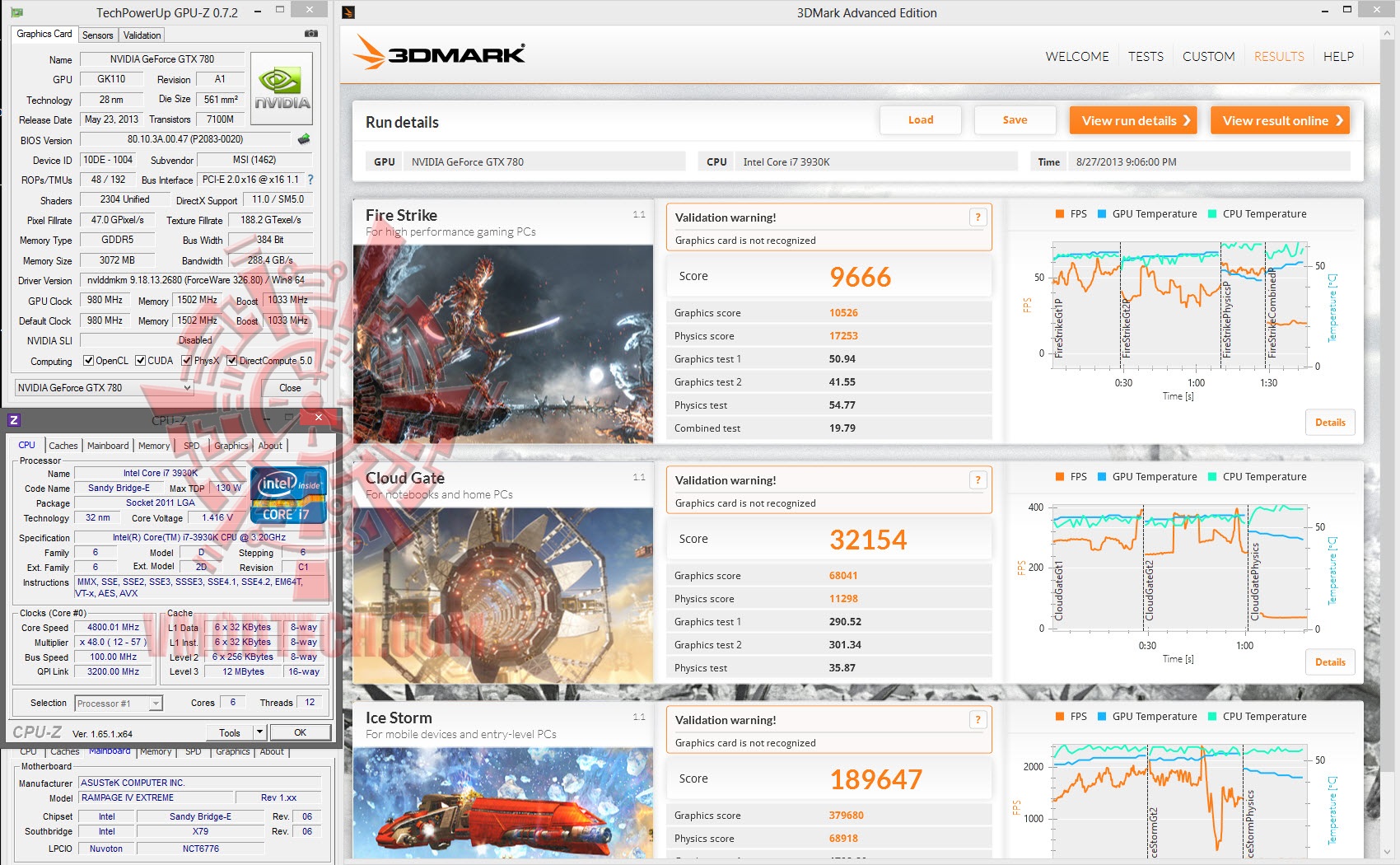The image size is (1400, 865).
Task: Toggle the OpenCL checkbox in GPU-Z
Action: (x=88, y=361)
